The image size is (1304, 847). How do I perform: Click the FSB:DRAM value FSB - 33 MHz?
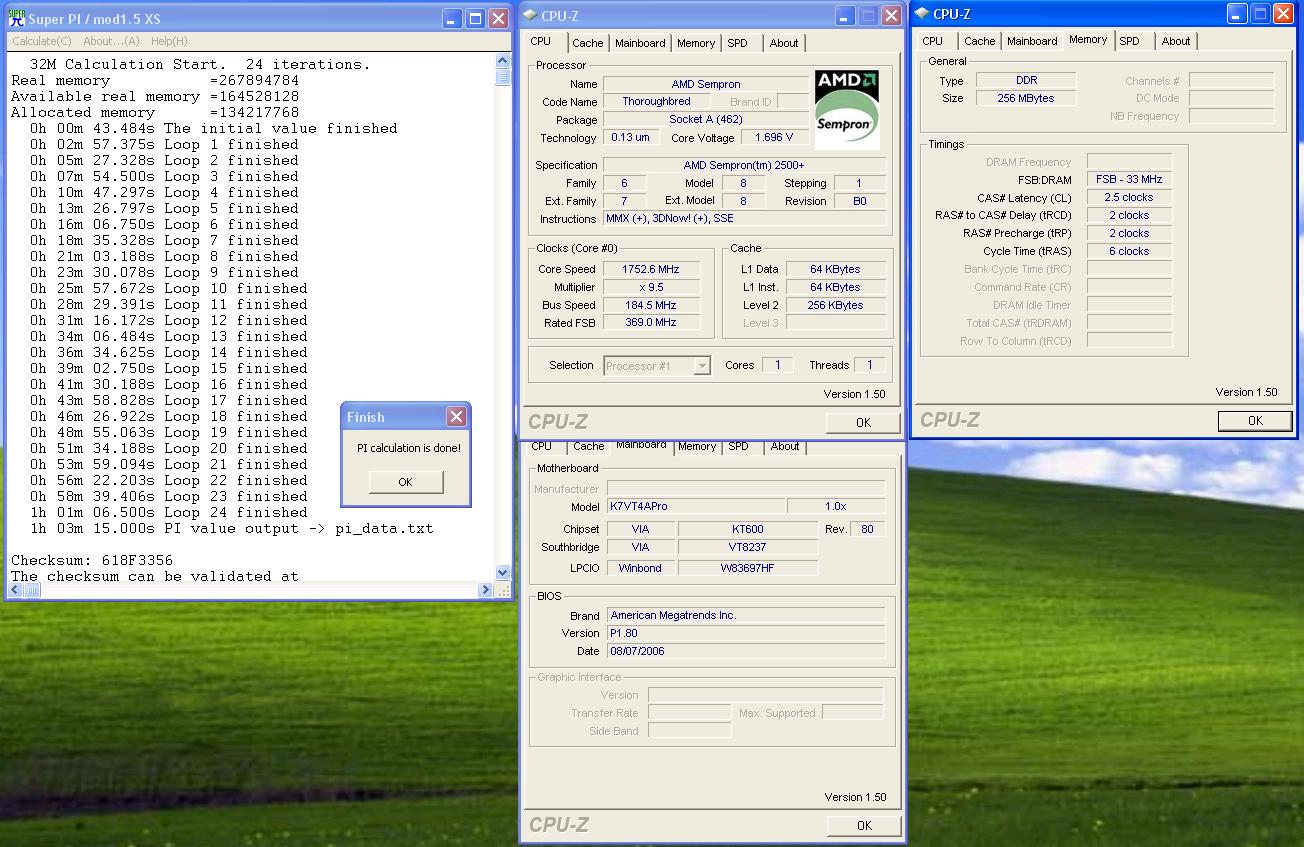click(1129, 179)
